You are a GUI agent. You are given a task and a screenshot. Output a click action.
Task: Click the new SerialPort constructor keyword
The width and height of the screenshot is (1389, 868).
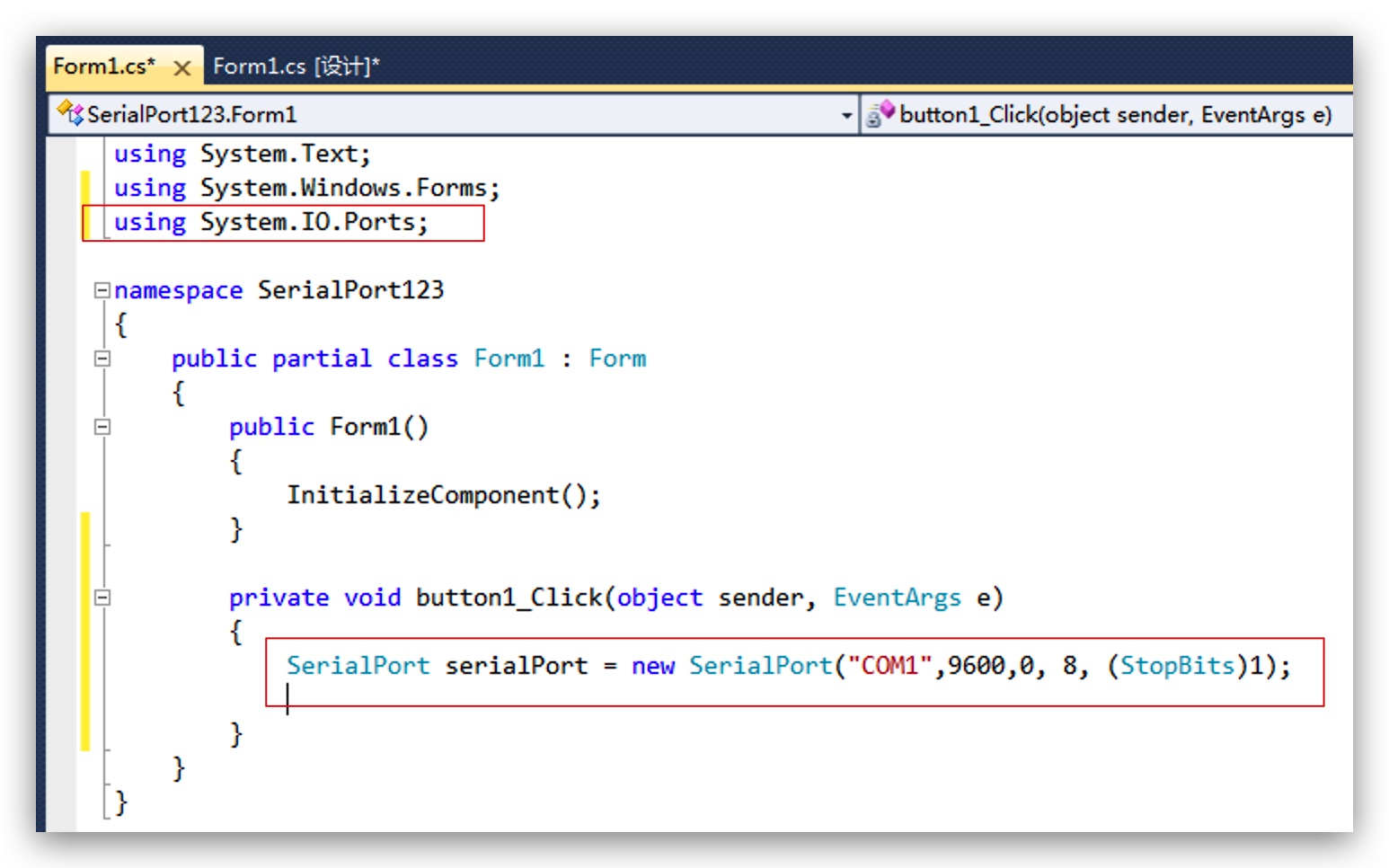tap(654, 666)
